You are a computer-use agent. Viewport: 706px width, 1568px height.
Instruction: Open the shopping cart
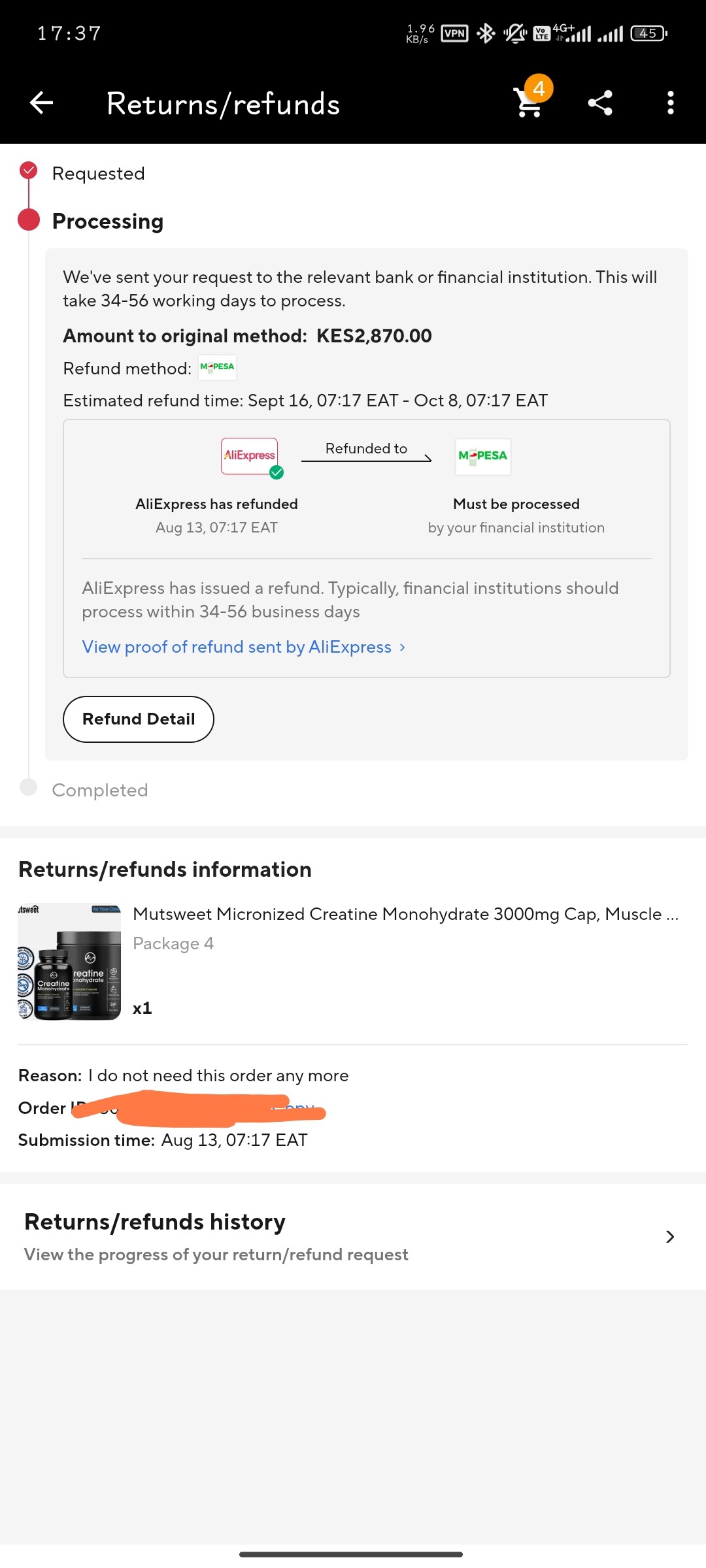pos(529,102)
